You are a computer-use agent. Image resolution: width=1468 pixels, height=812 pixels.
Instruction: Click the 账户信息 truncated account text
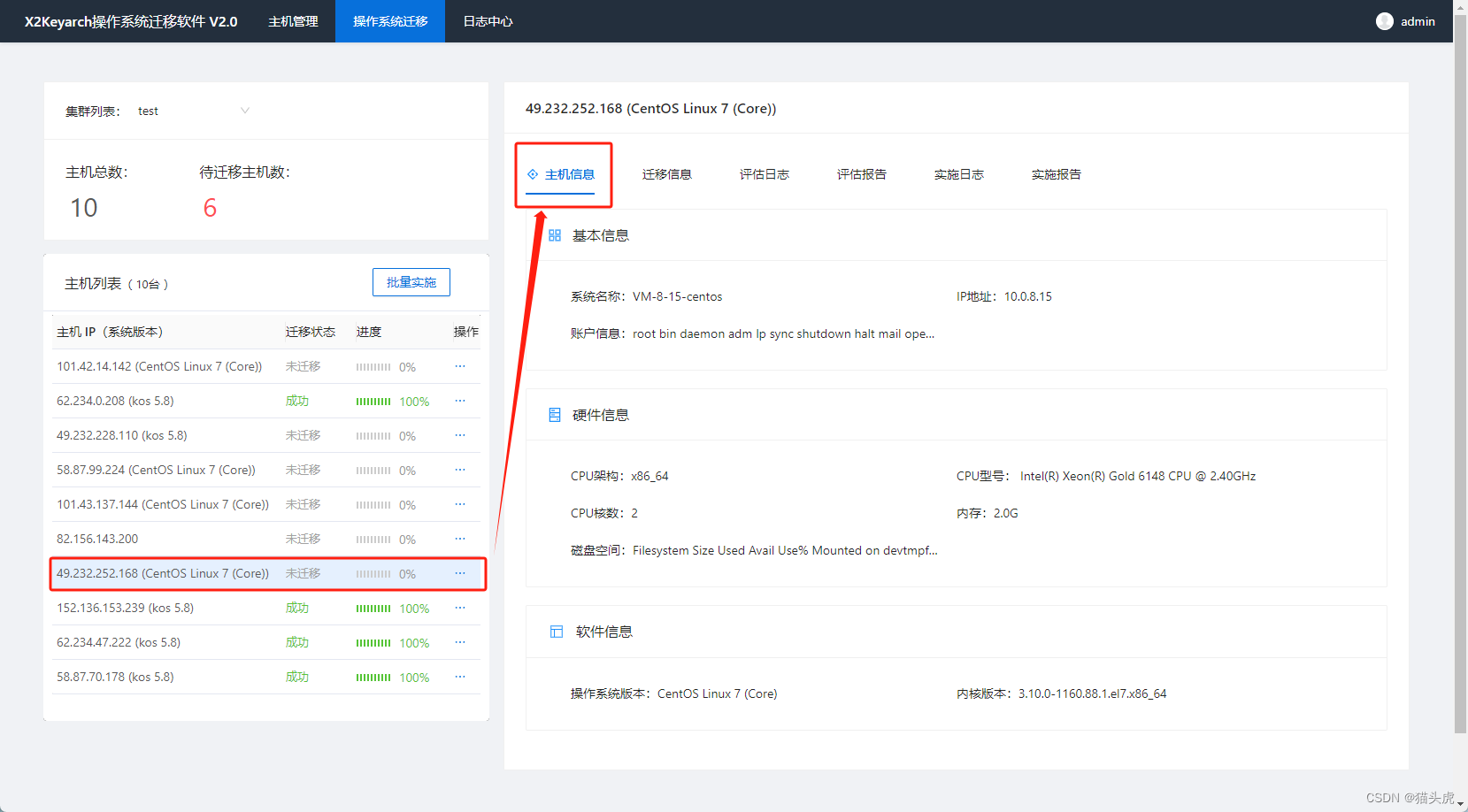[x=783, y=333]
